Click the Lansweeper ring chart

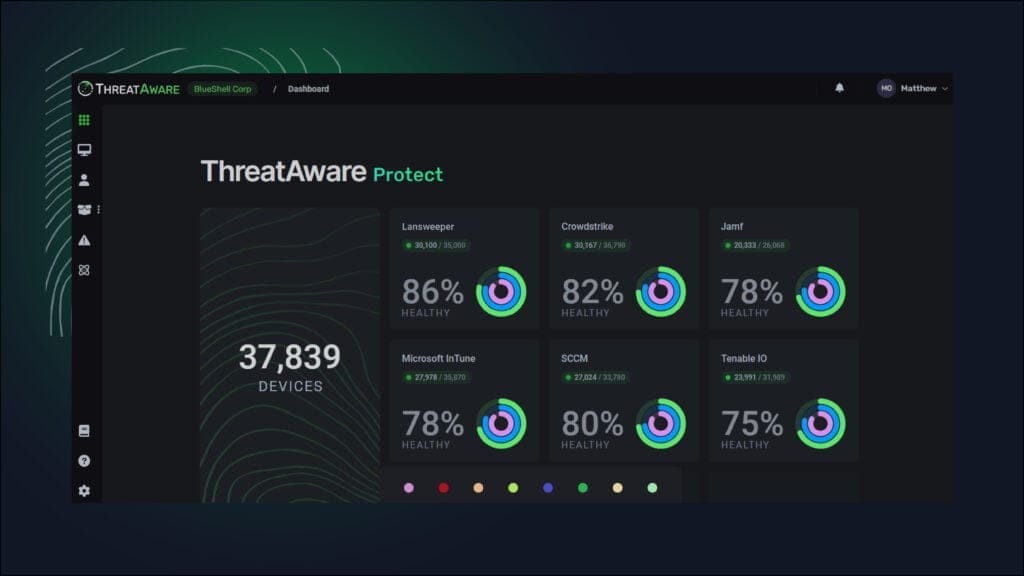[501, 291]
